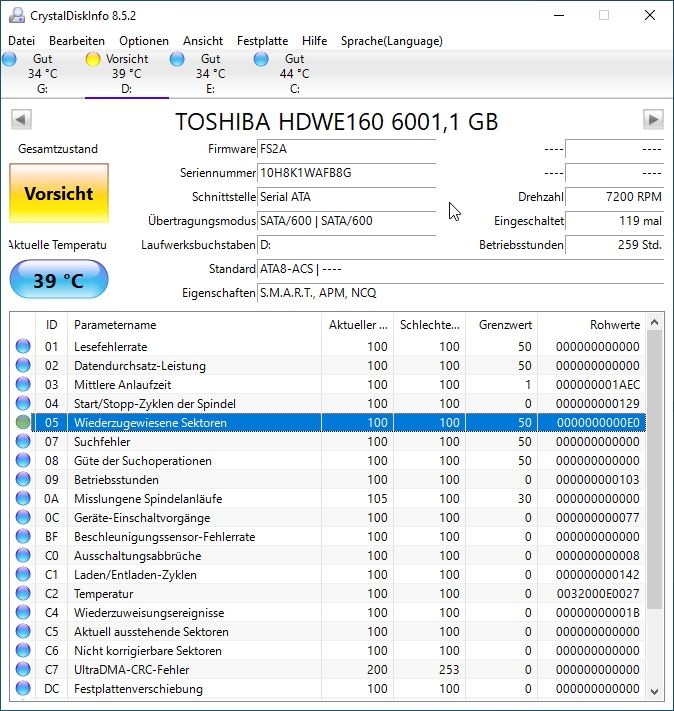
Task: Click the 39 °C temperature button
Action: click(59, 279)
